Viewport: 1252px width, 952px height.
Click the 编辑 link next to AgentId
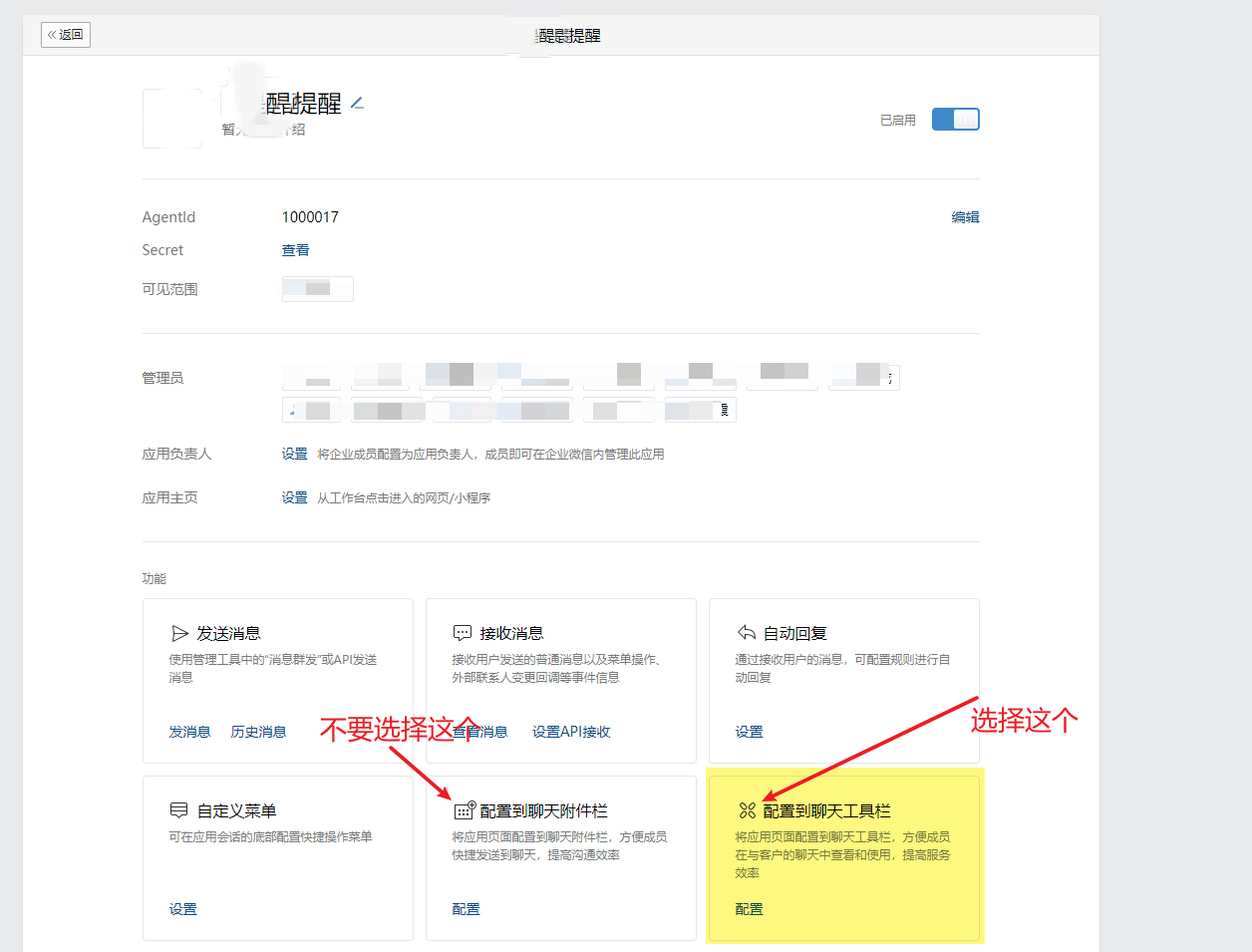coord(965,217)
